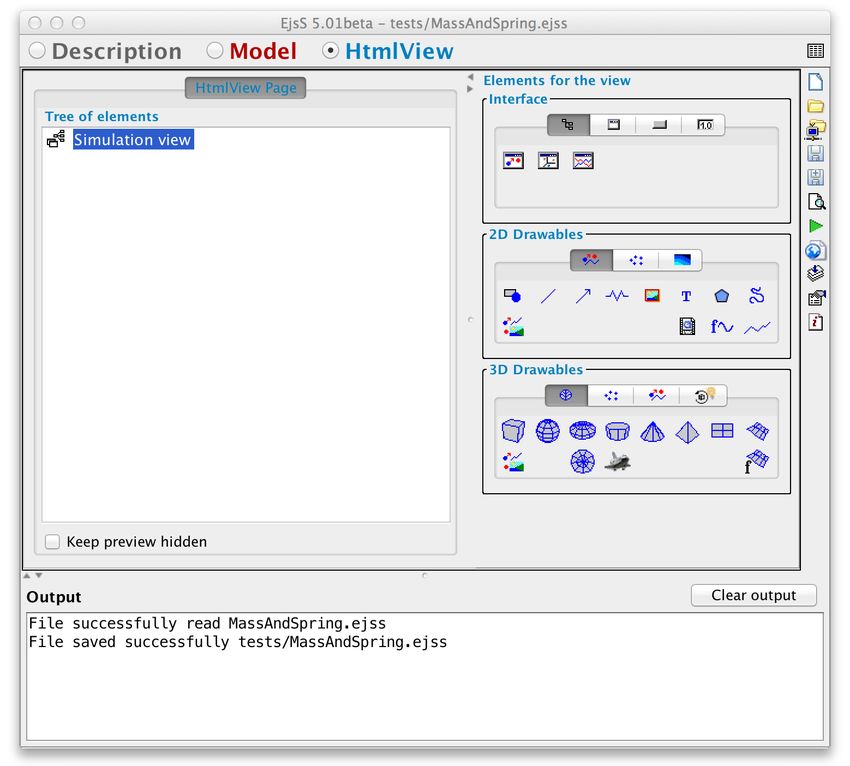
Task: Click the analytic curve f~ icon
Action: tap(722, 326)
